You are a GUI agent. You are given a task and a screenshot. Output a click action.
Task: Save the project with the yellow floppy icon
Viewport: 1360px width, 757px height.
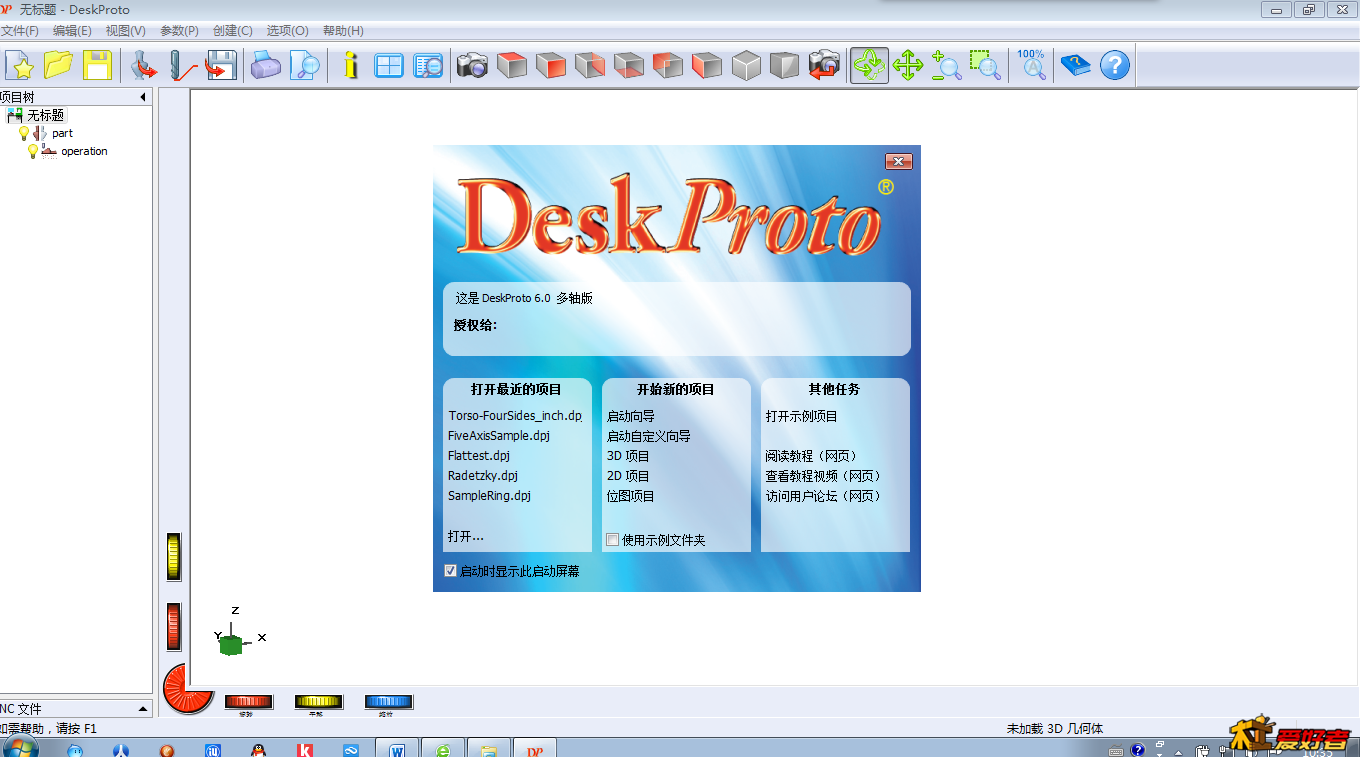pyautogui.click(x=97, y=66)
